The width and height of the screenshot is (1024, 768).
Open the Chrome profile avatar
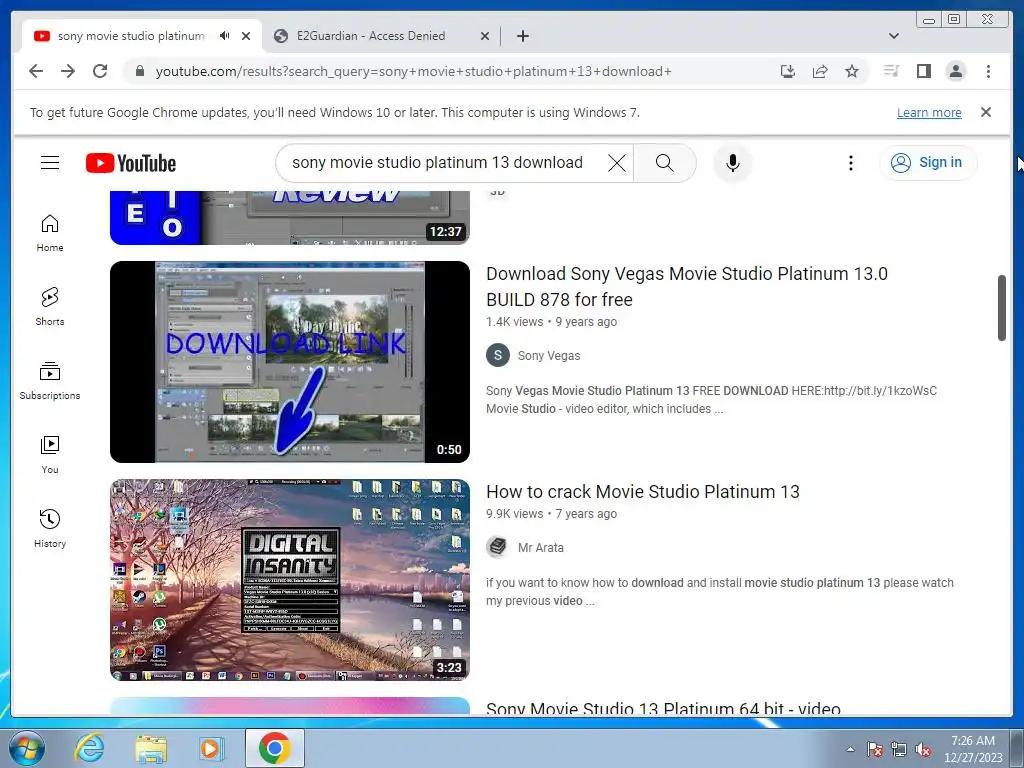[955, 71]
